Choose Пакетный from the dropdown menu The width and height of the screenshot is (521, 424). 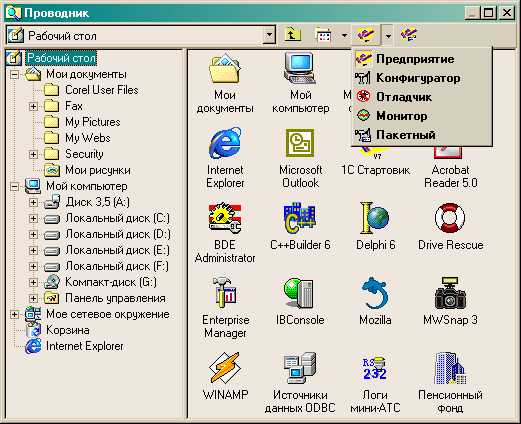421,135
